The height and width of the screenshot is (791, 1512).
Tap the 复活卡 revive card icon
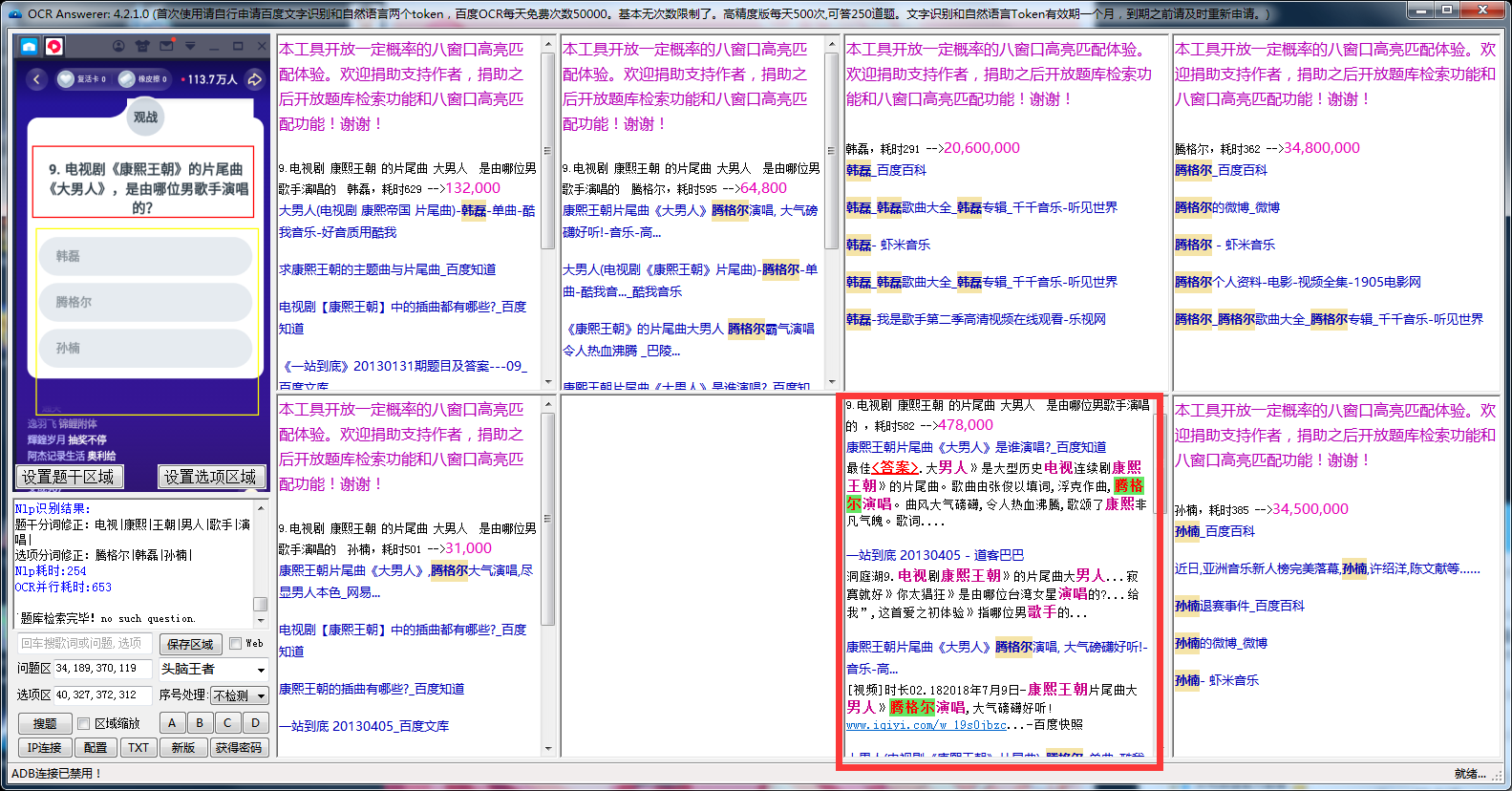[66, 79]
